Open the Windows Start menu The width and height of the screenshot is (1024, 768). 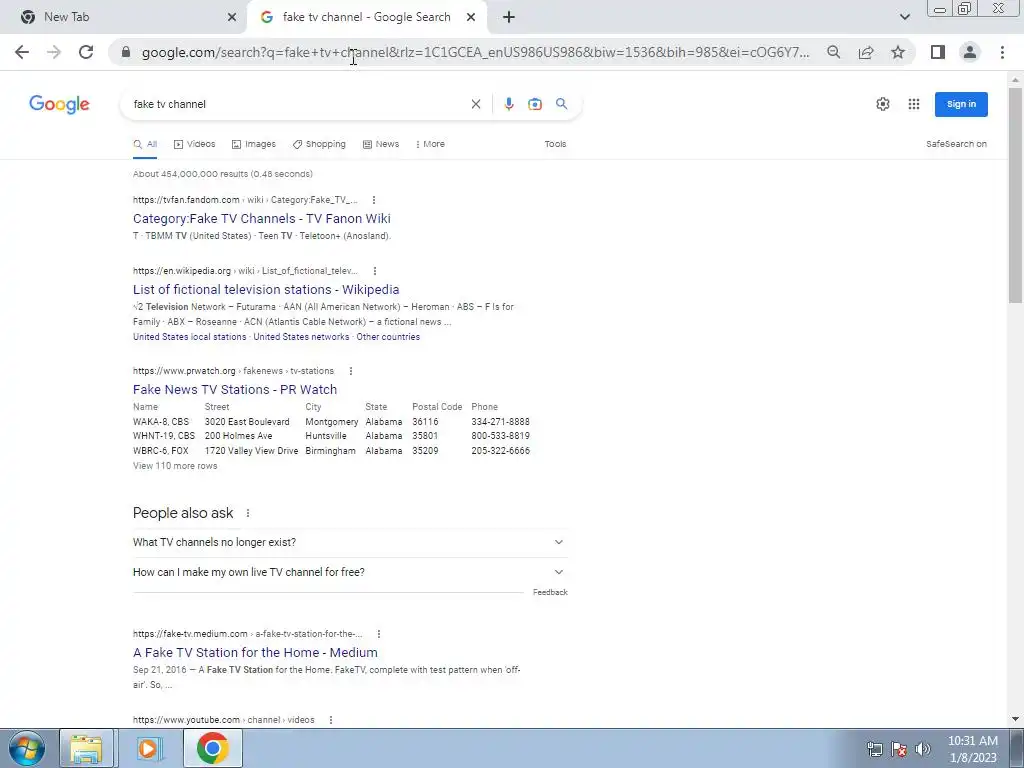click(26, 748)
